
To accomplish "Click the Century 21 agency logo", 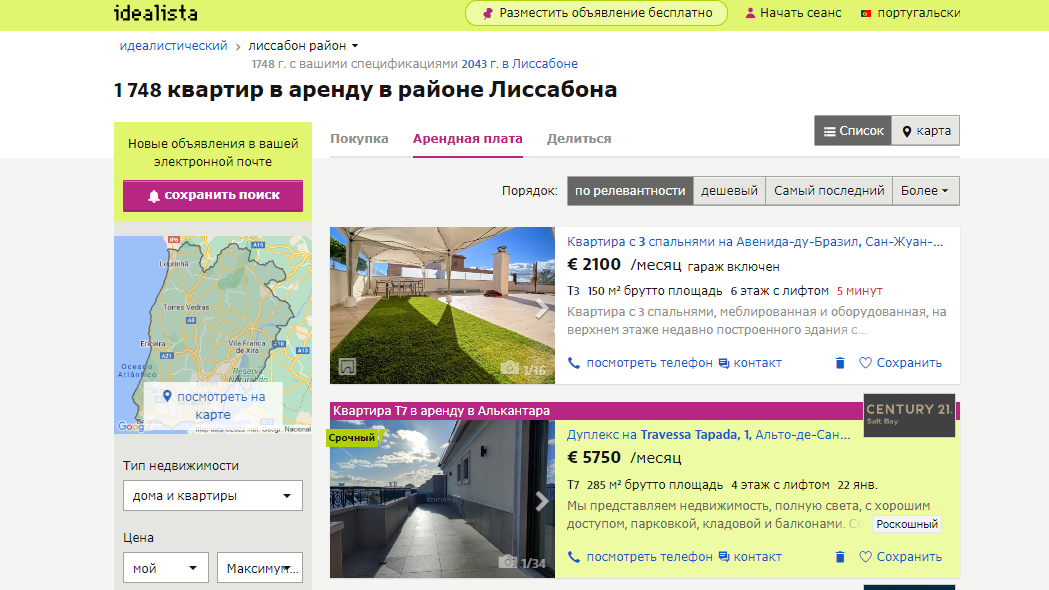I will (x=909, y=415).
